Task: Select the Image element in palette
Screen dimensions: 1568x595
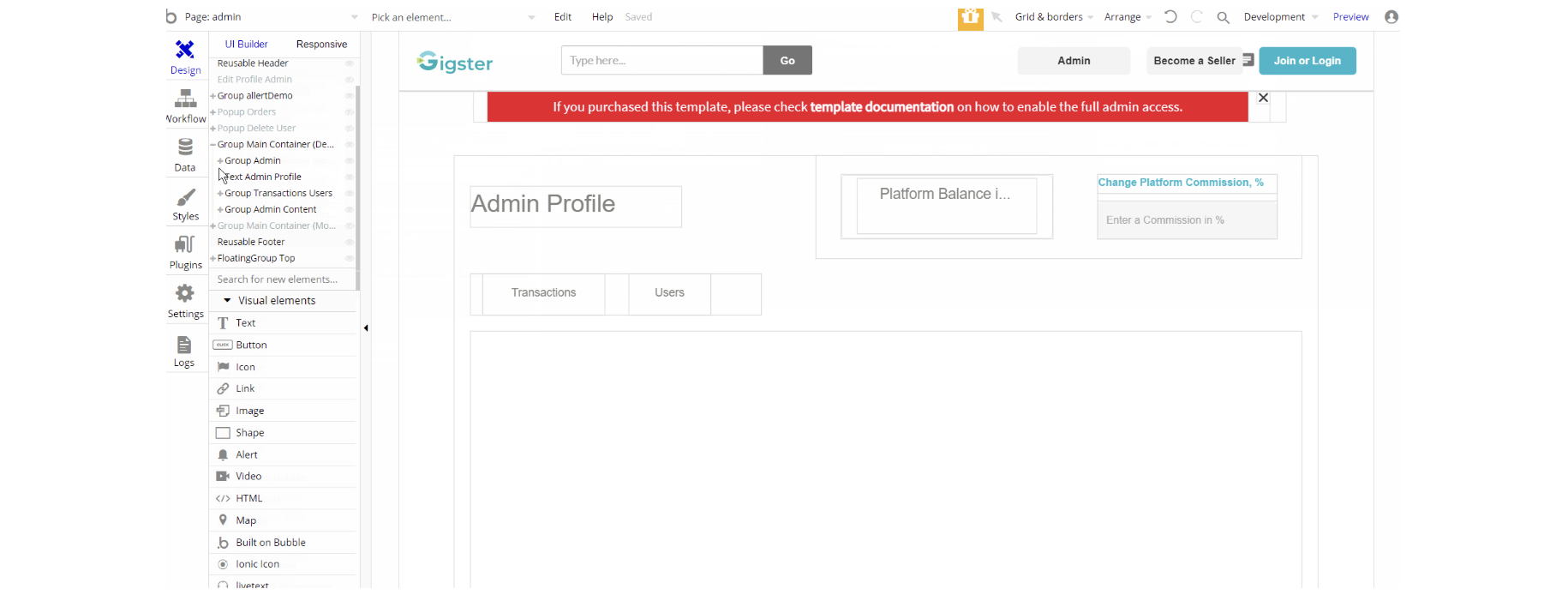Action: (283, 411)
